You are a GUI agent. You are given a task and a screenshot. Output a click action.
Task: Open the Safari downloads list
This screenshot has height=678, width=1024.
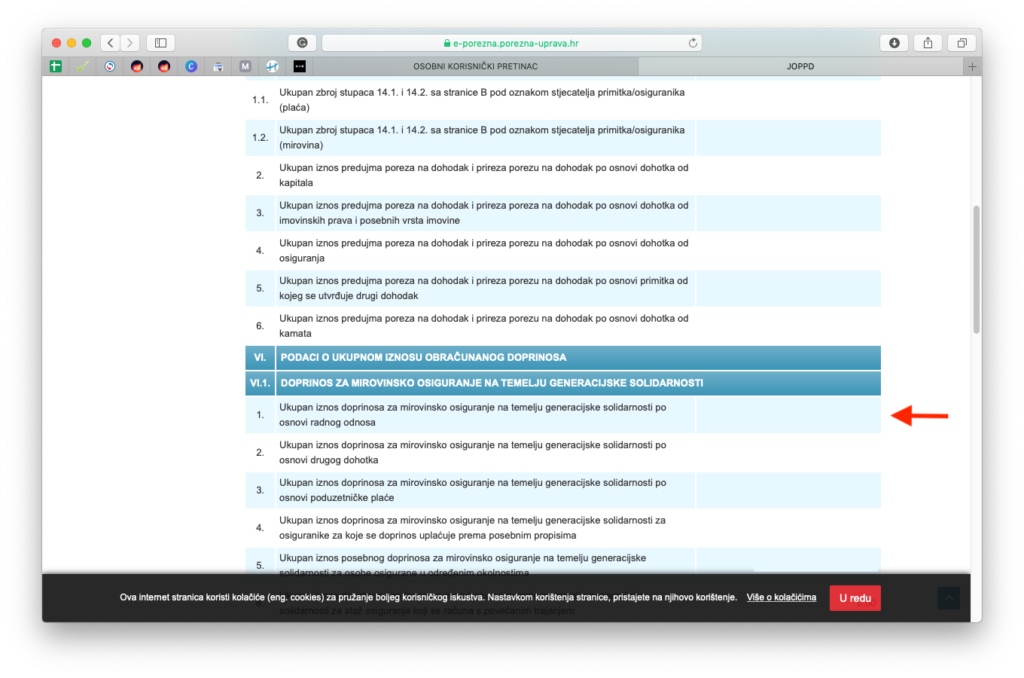point(893,43)
